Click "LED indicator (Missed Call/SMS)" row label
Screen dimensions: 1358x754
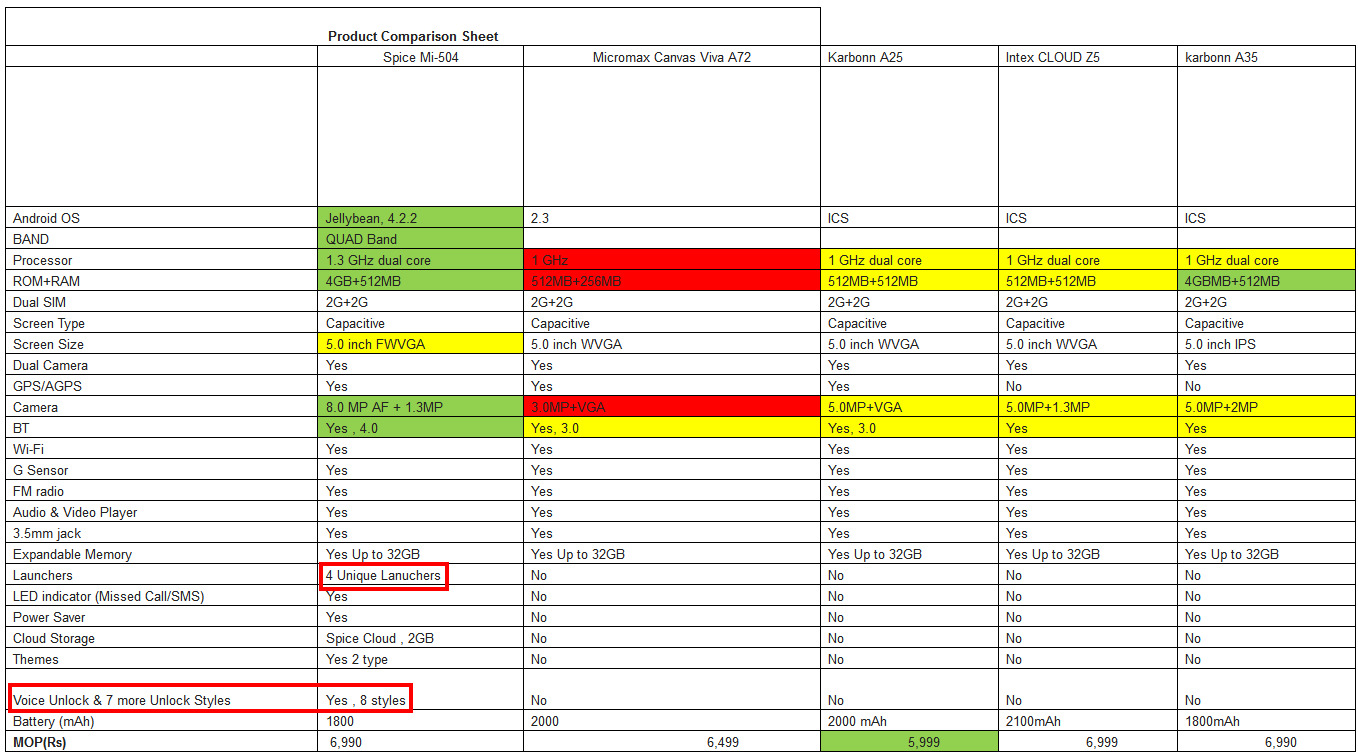coord(109,596)
